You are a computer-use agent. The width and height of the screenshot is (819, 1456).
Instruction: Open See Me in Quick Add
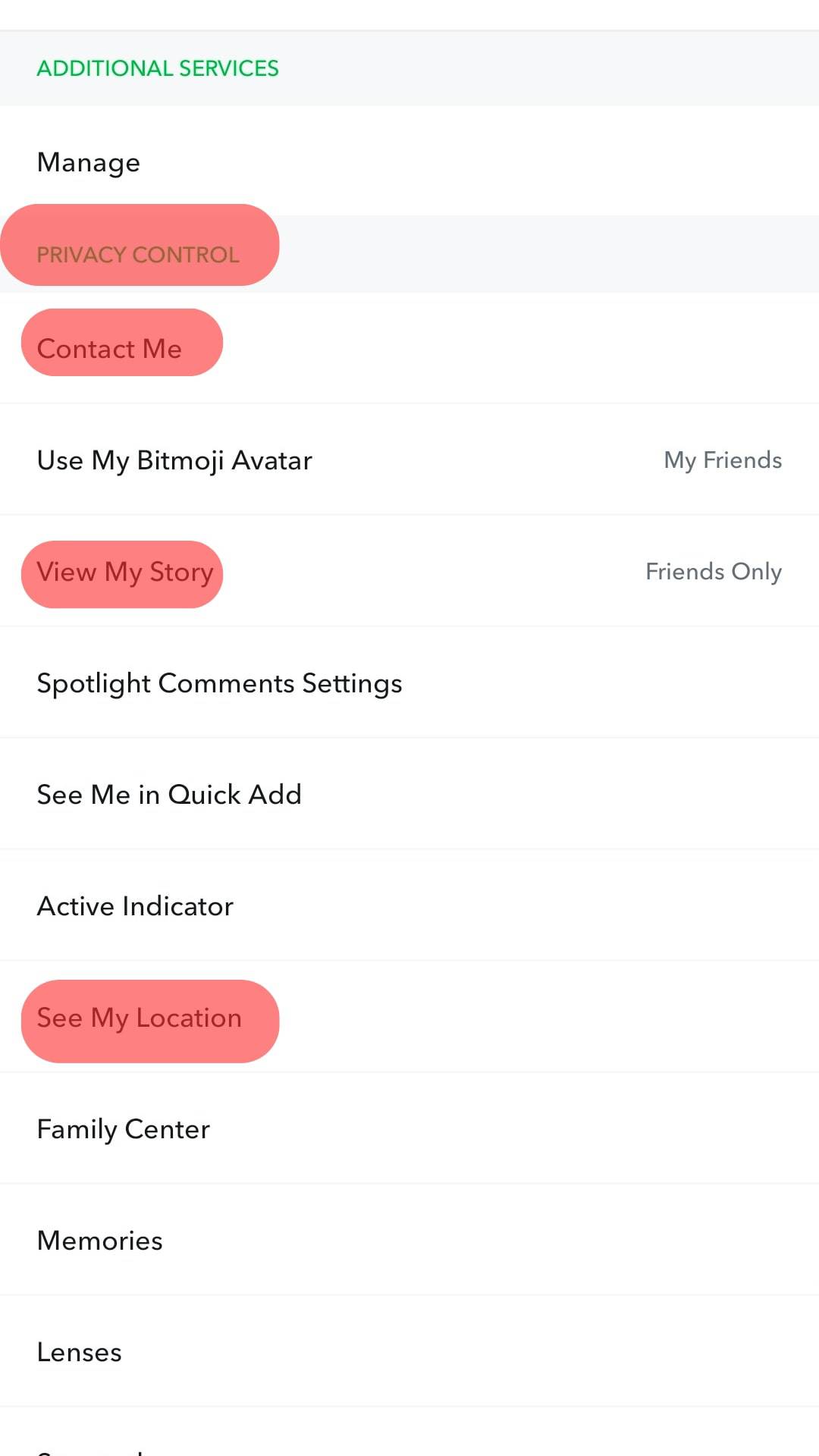pos(169,795)
